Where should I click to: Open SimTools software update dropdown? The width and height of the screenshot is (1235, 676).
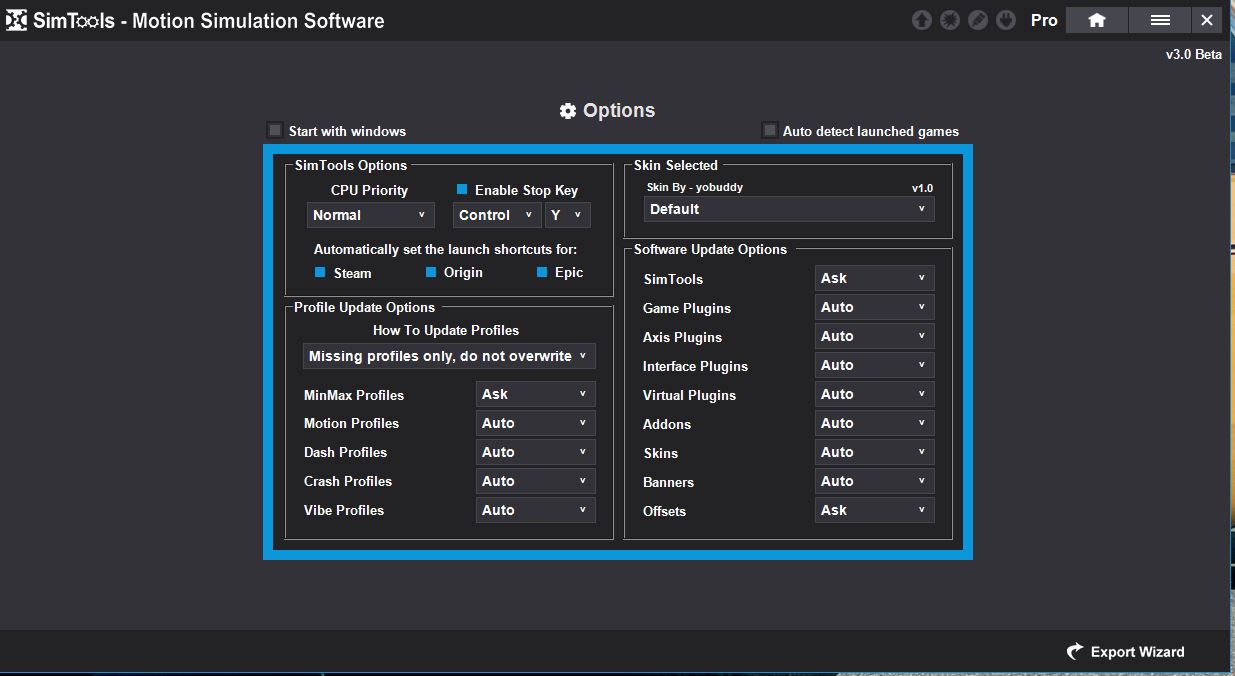click(x=874, y=278)
